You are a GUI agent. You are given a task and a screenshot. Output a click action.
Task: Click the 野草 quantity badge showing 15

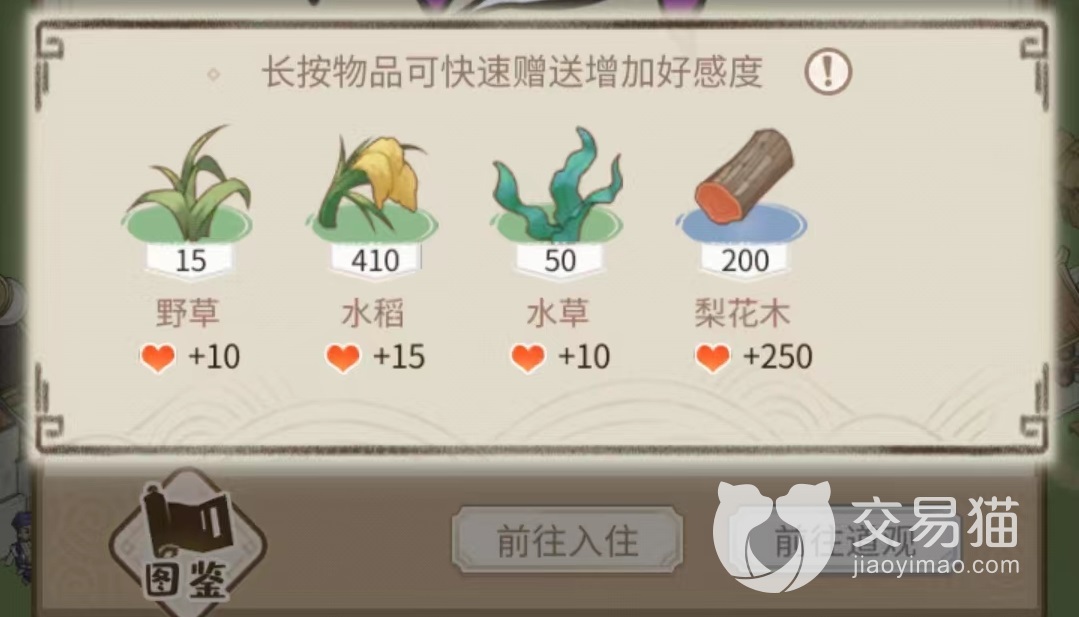[190, 261]
